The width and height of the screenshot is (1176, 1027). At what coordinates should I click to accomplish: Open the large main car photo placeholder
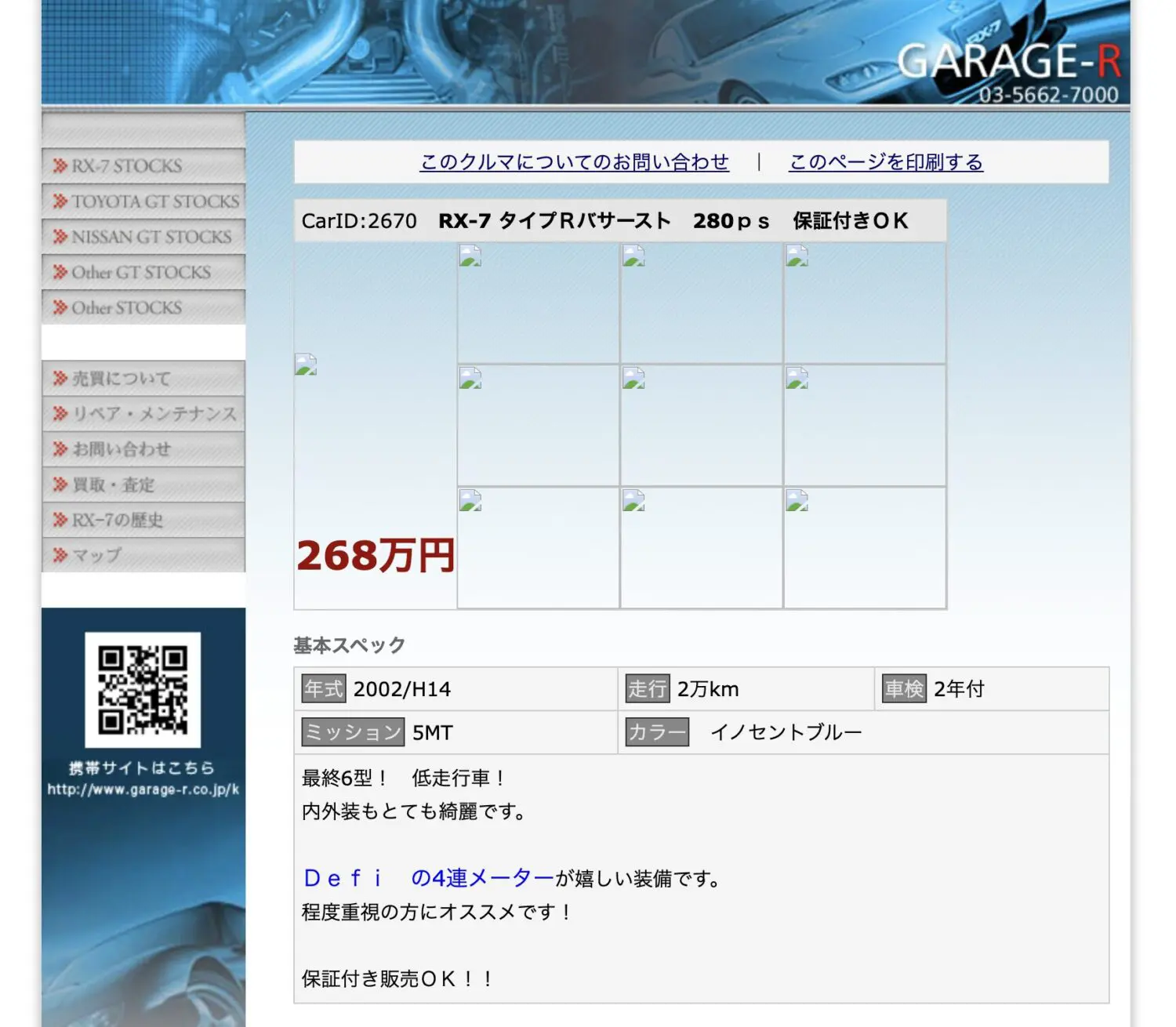[306, 365]
